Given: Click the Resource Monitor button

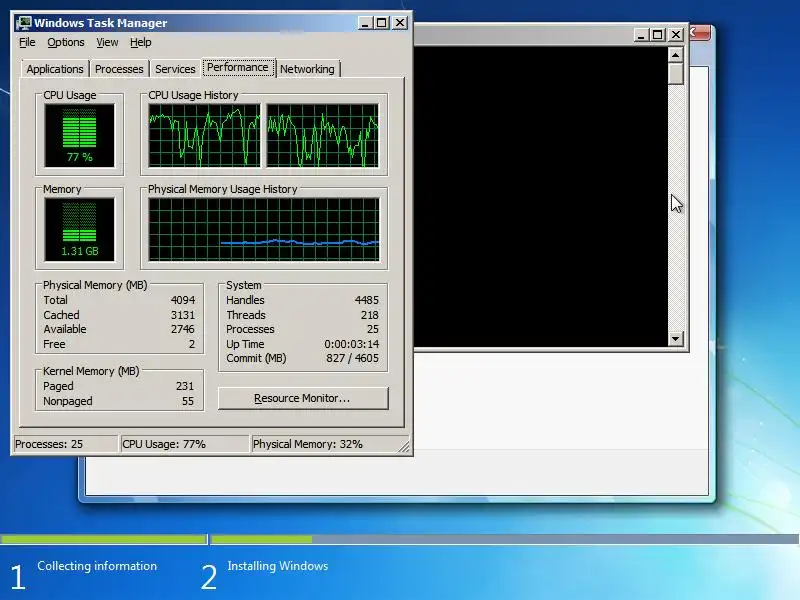Looking at the screenshot, I should (x=303, y=398).
